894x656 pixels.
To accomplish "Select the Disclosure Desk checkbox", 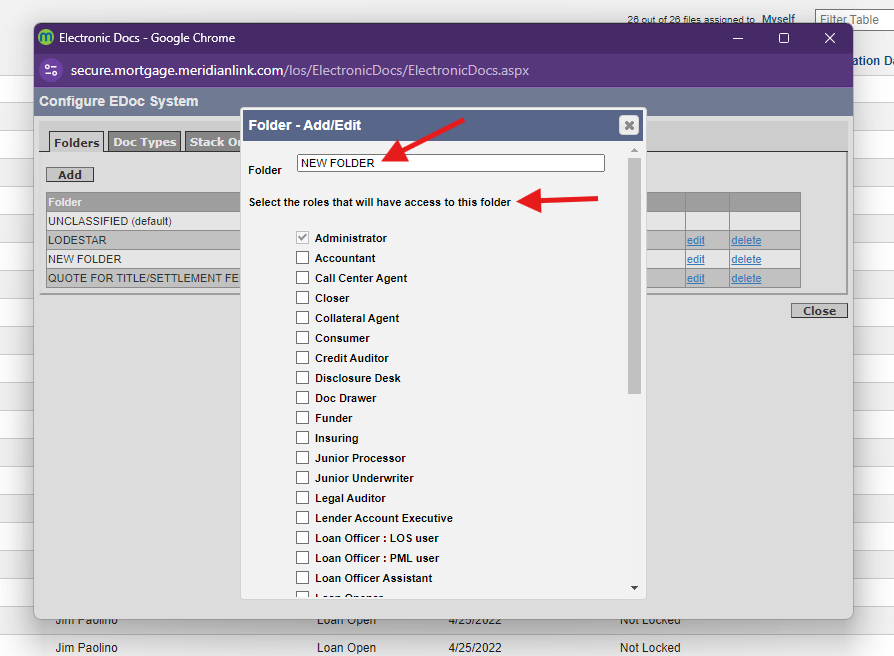I will click(x=302, y=377).
